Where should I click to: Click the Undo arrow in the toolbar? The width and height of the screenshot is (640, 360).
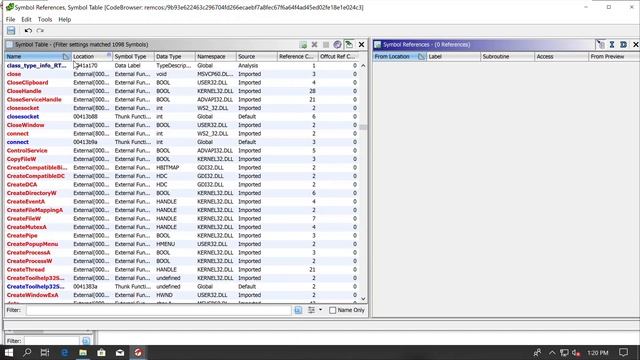28,31
